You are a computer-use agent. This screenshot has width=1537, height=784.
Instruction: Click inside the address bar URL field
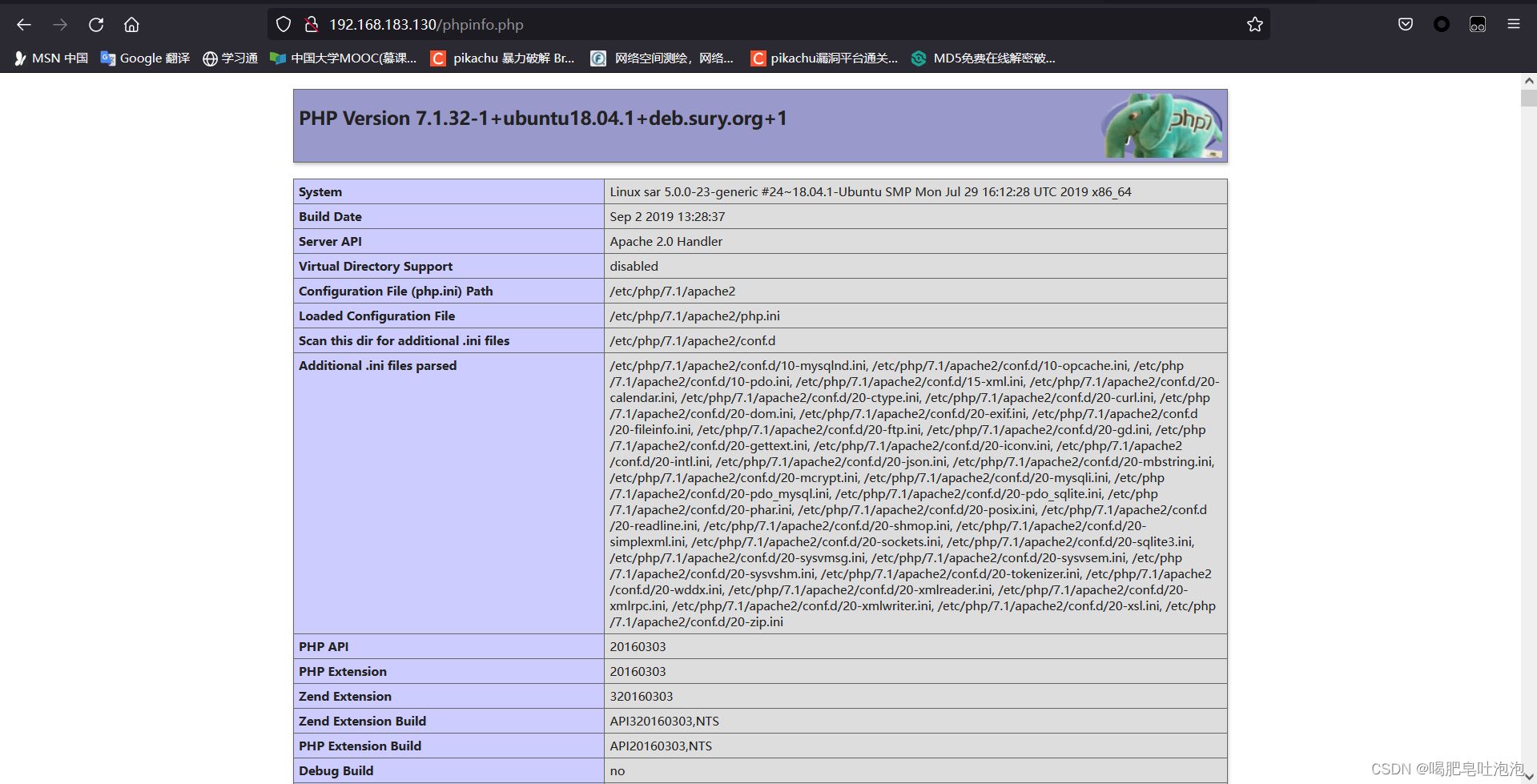pos(561,24)
